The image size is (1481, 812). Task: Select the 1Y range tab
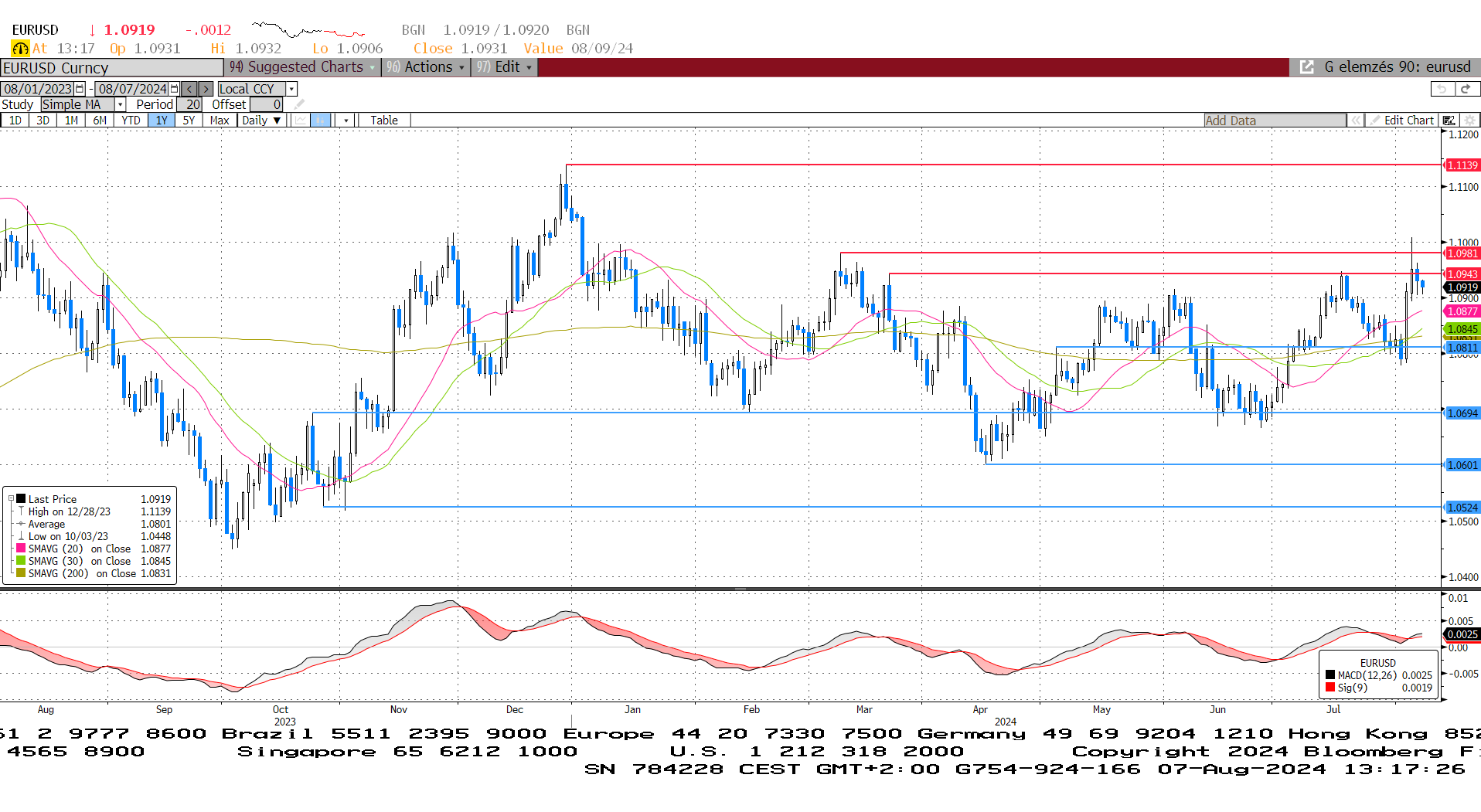pyautogui.click(x=161, y=121)
